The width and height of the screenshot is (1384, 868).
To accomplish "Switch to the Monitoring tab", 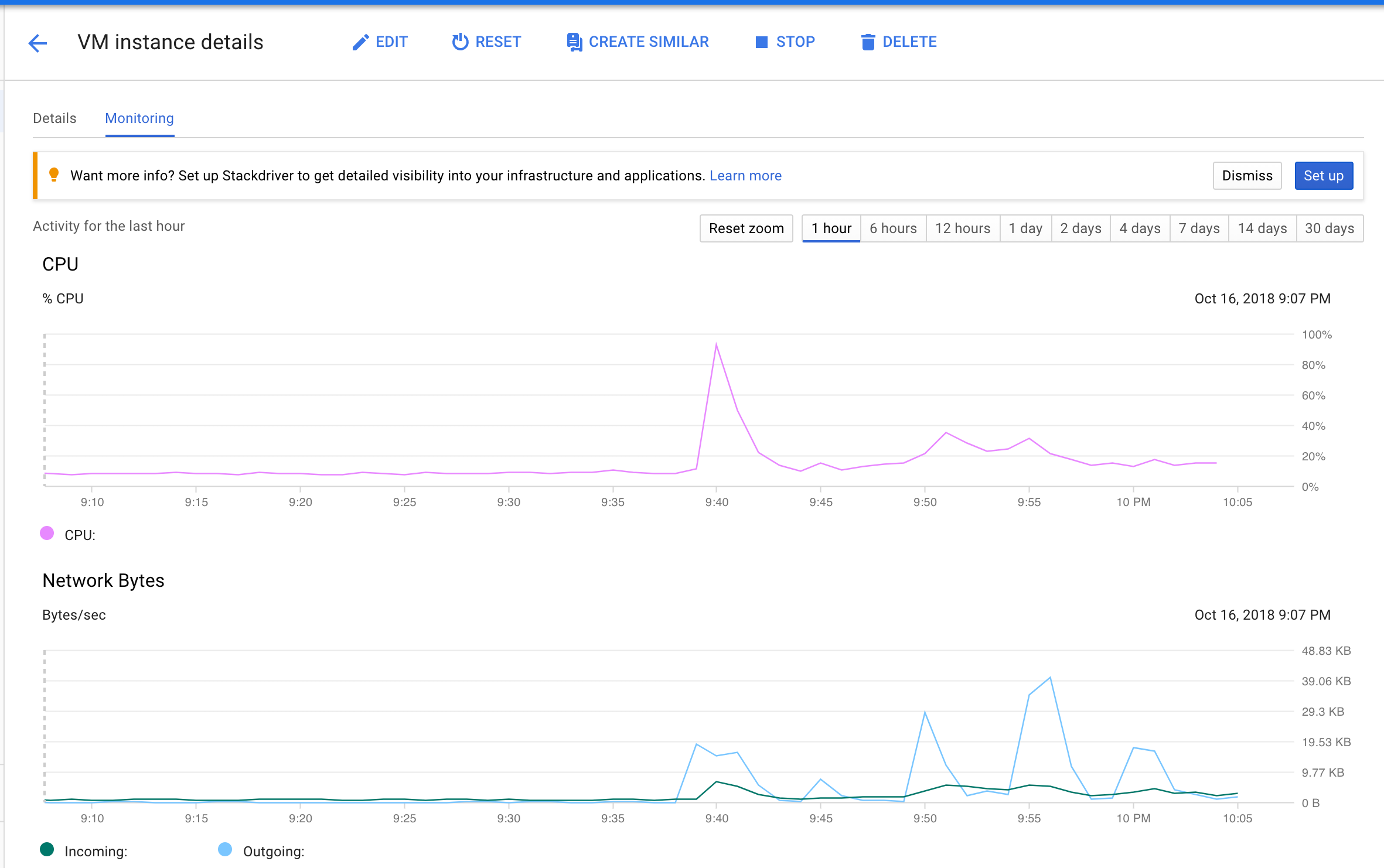I will [x=139, y=118].
